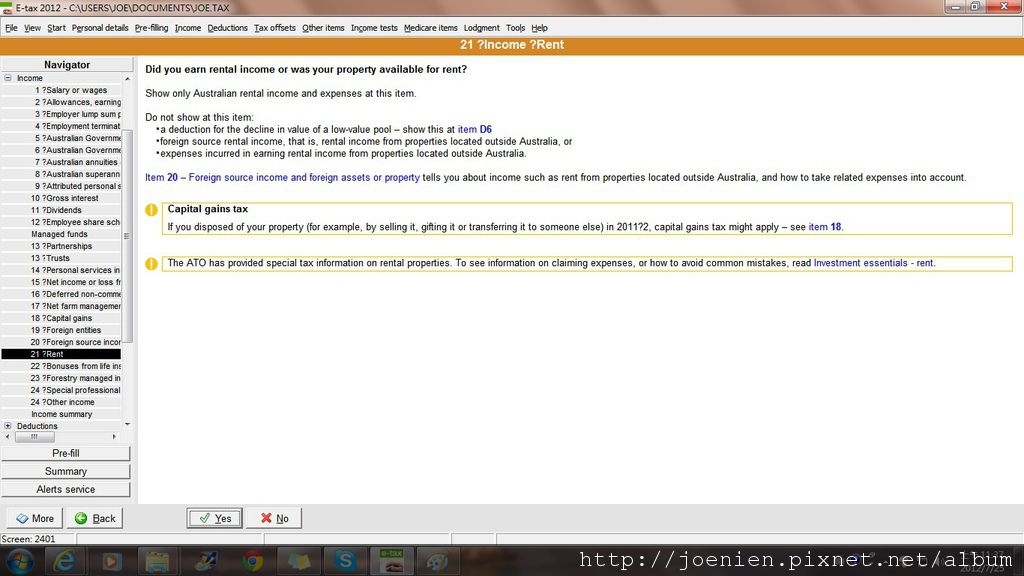Screen dimensions: 1024x576
Task: Open the Income tests menu
Action: (x=374, y=28)
